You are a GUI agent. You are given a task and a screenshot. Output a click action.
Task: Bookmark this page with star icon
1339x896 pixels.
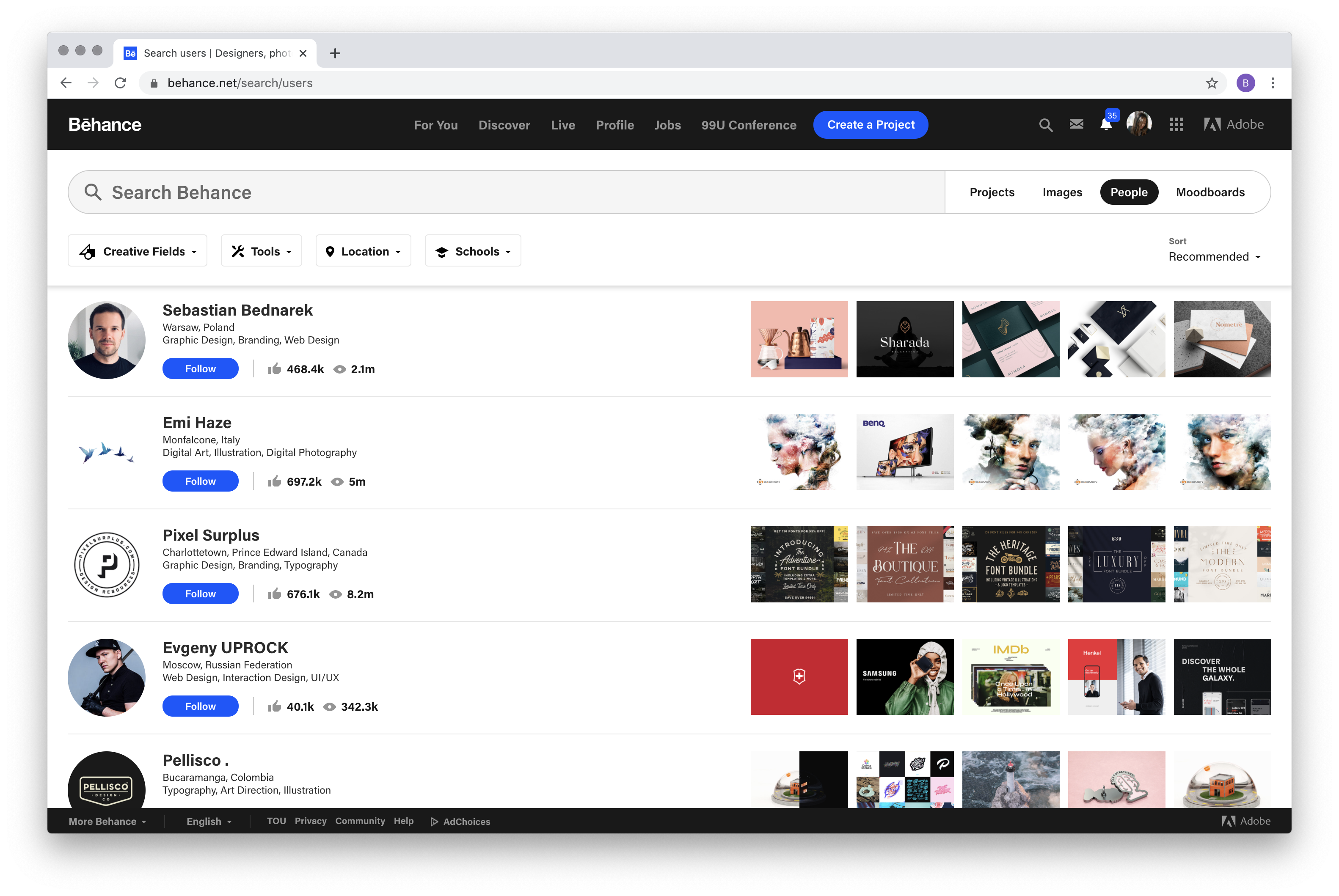(x=1212, y=83)
